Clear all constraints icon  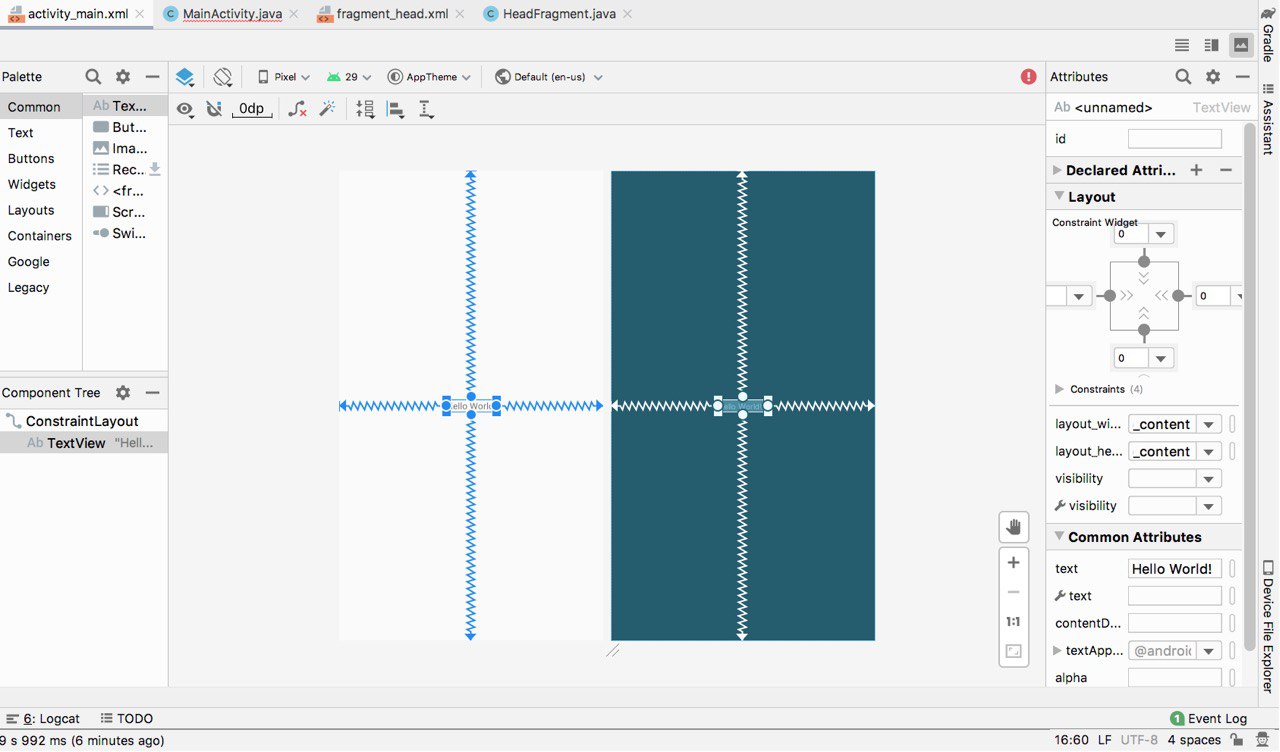(297, 109)
